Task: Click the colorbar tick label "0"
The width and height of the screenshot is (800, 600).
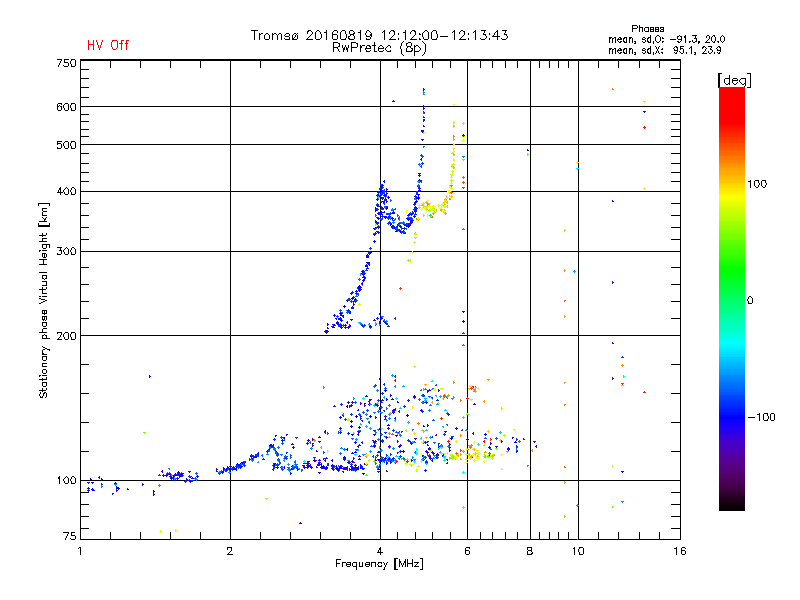Action: [x=750, y=301]
